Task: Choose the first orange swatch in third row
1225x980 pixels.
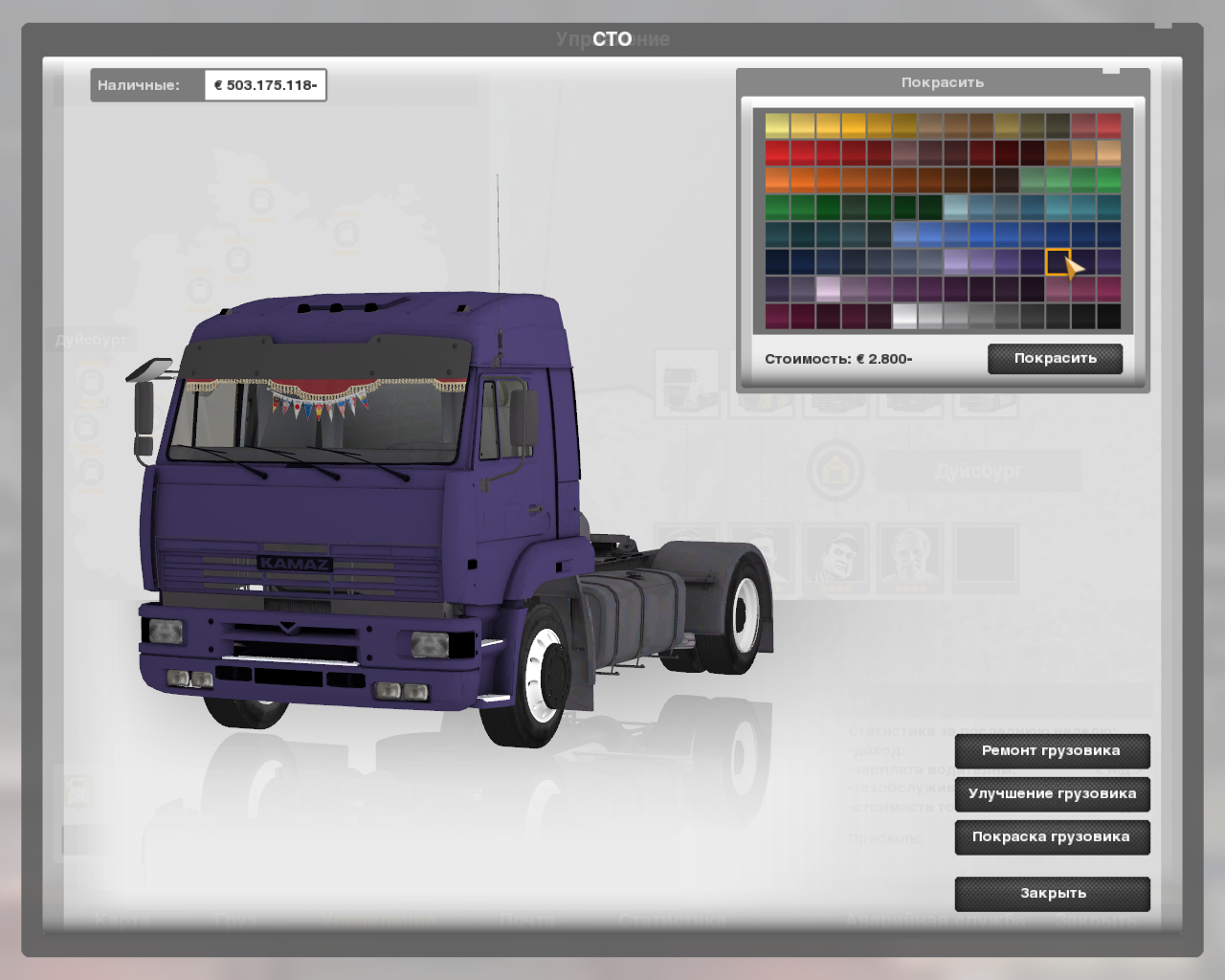Action: click(x=777, y=180)
